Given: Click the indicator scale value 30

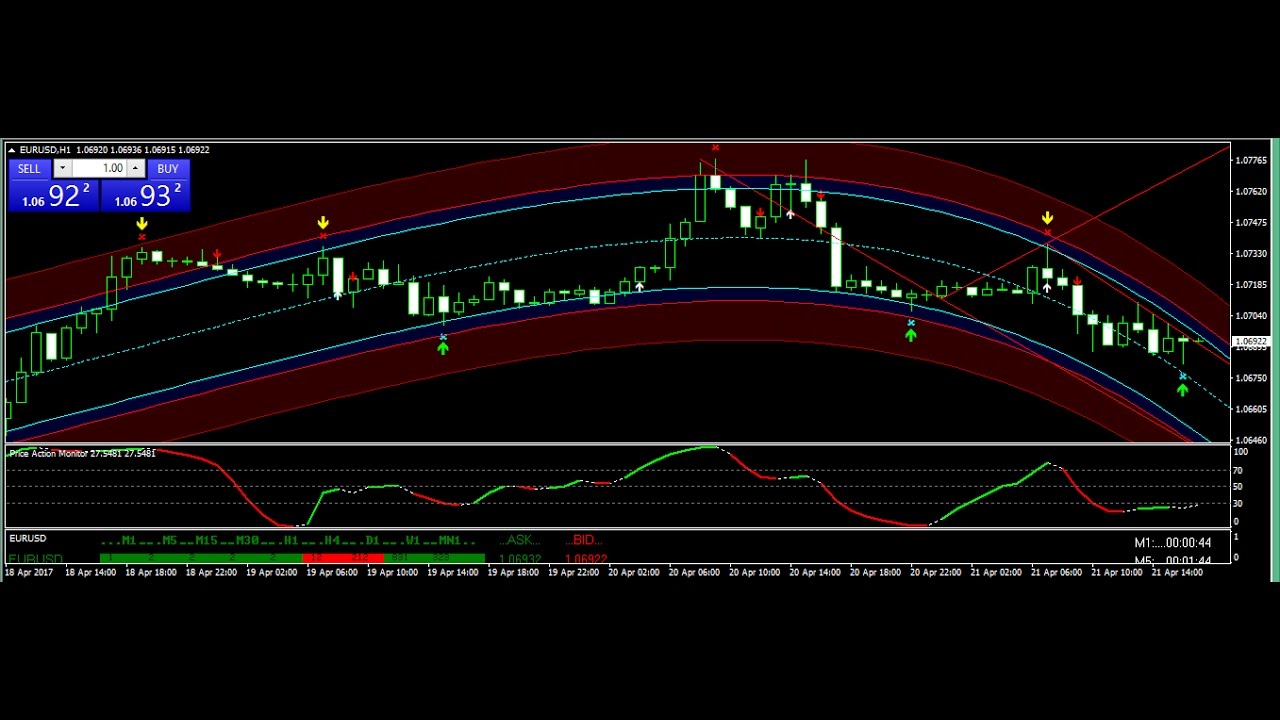Looking at the screenshot, I should tap(1238, 504).
